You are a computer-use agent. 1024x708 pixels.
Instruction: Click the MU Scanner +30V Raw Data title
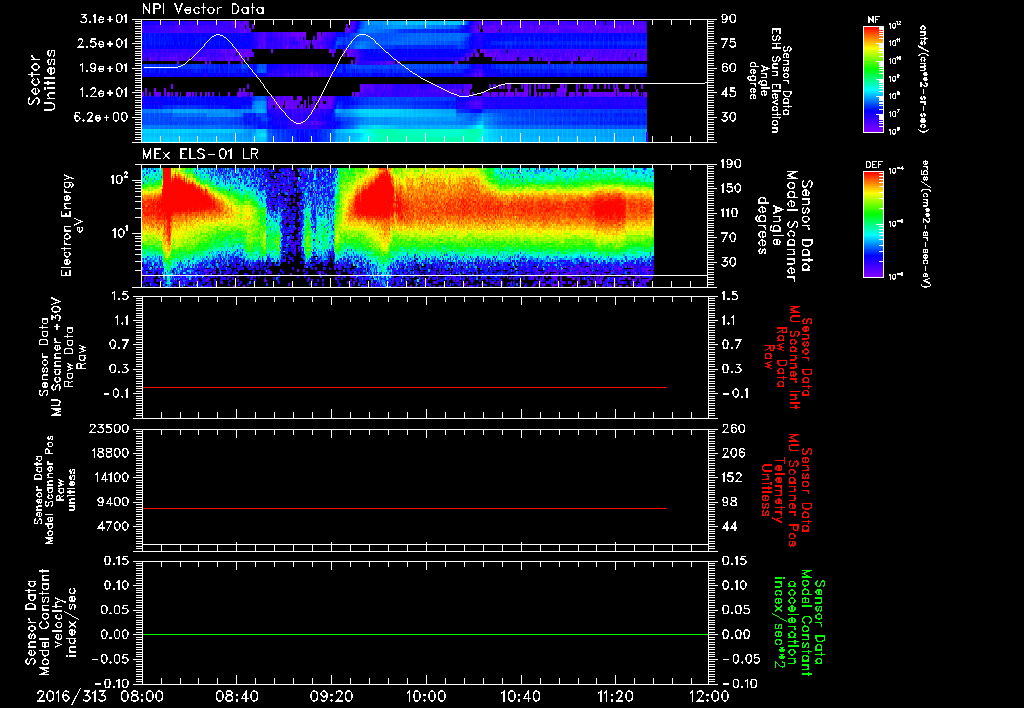63,357
